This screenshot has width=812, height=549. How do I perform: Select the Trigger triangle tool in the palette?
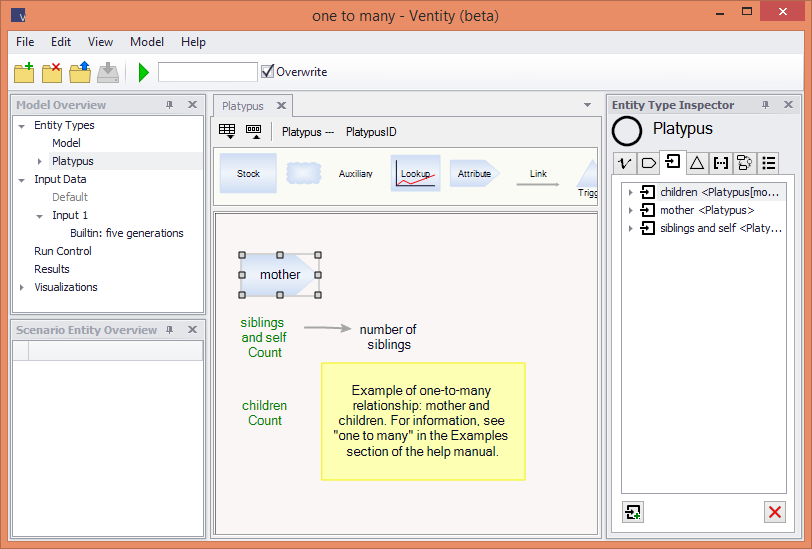pos(587,179)
